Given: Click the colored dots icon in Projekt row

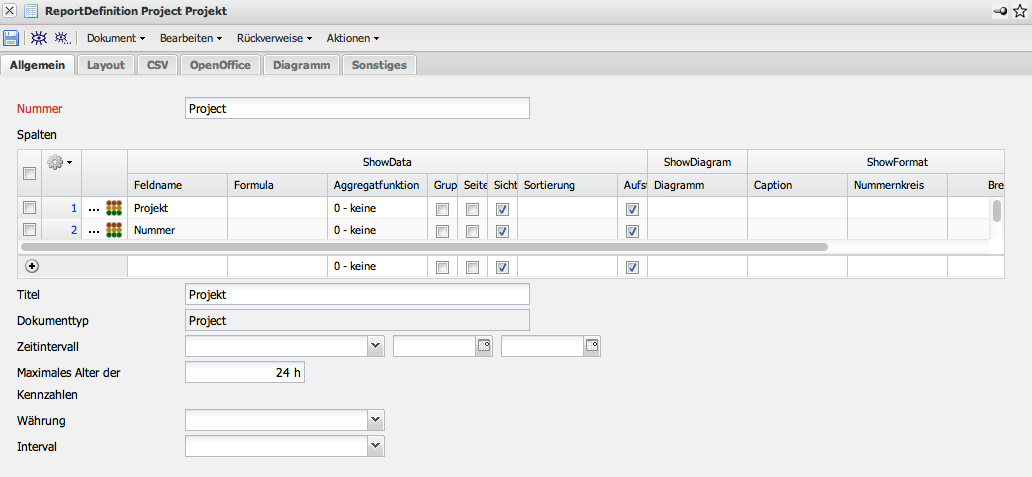Looking at the screenshot, I should pos(114,209).
